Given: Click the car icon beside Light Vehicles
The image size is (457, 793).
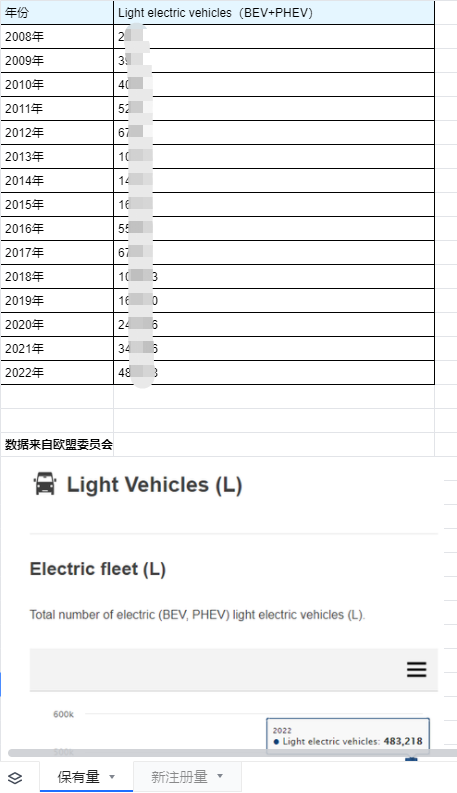Looking at the screenshot, I should click(45, 483).
